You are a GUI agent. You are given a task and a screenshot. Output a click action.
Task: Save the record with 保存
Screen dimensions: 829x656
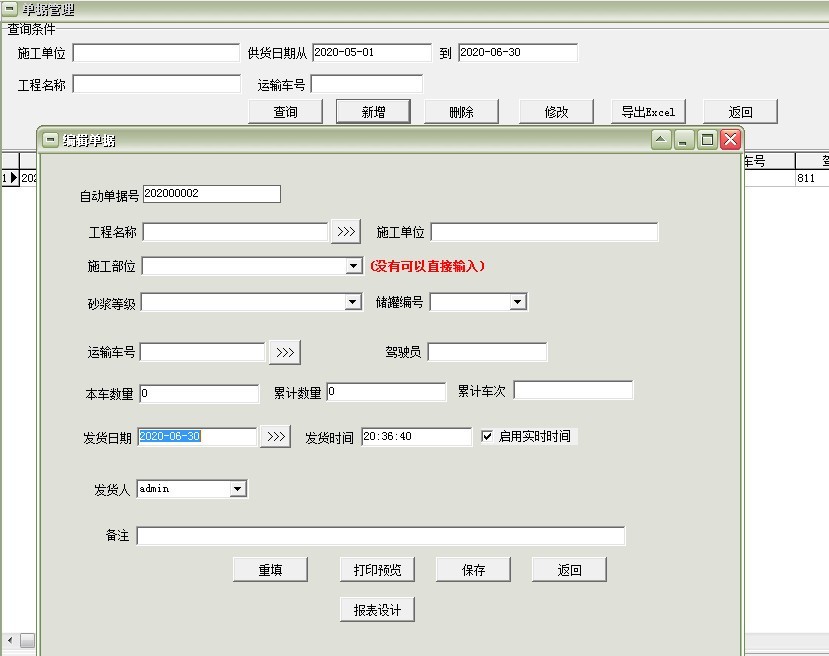pos(473,569)
